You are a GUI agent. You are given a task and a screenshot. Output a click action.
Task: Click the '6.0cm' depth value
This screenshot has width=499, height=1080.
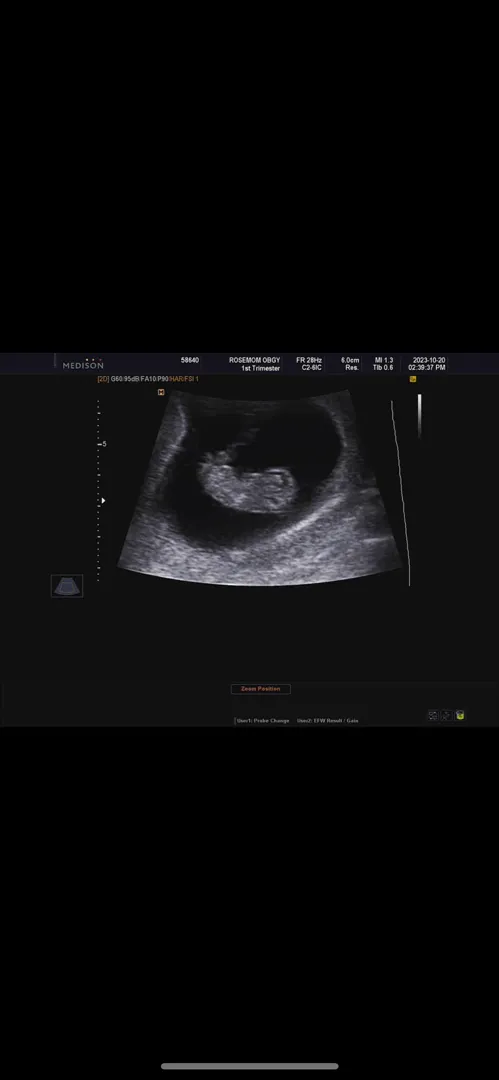(350, 360)
